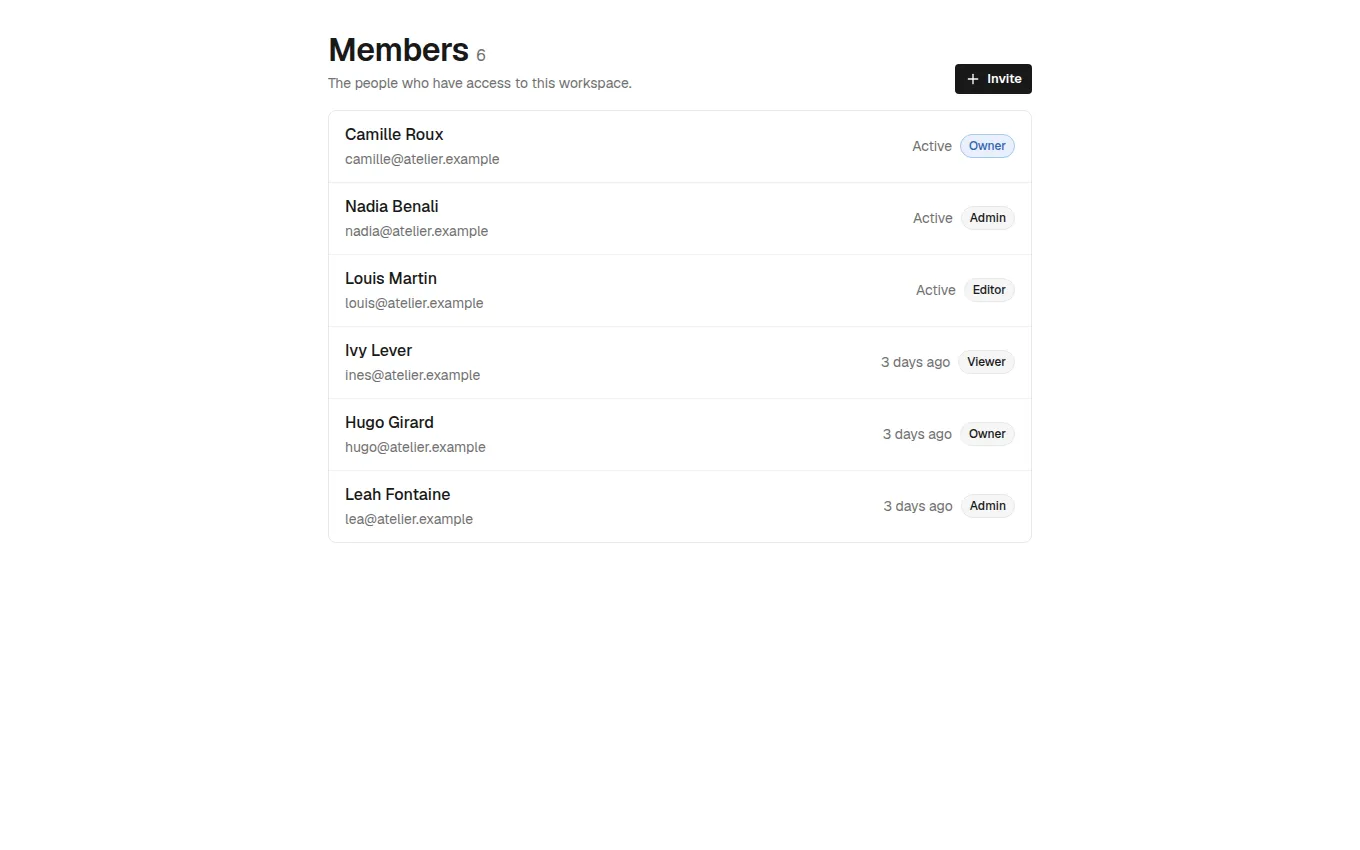
Task: Click Camille Roux's Active status
Action: point(932,146)
